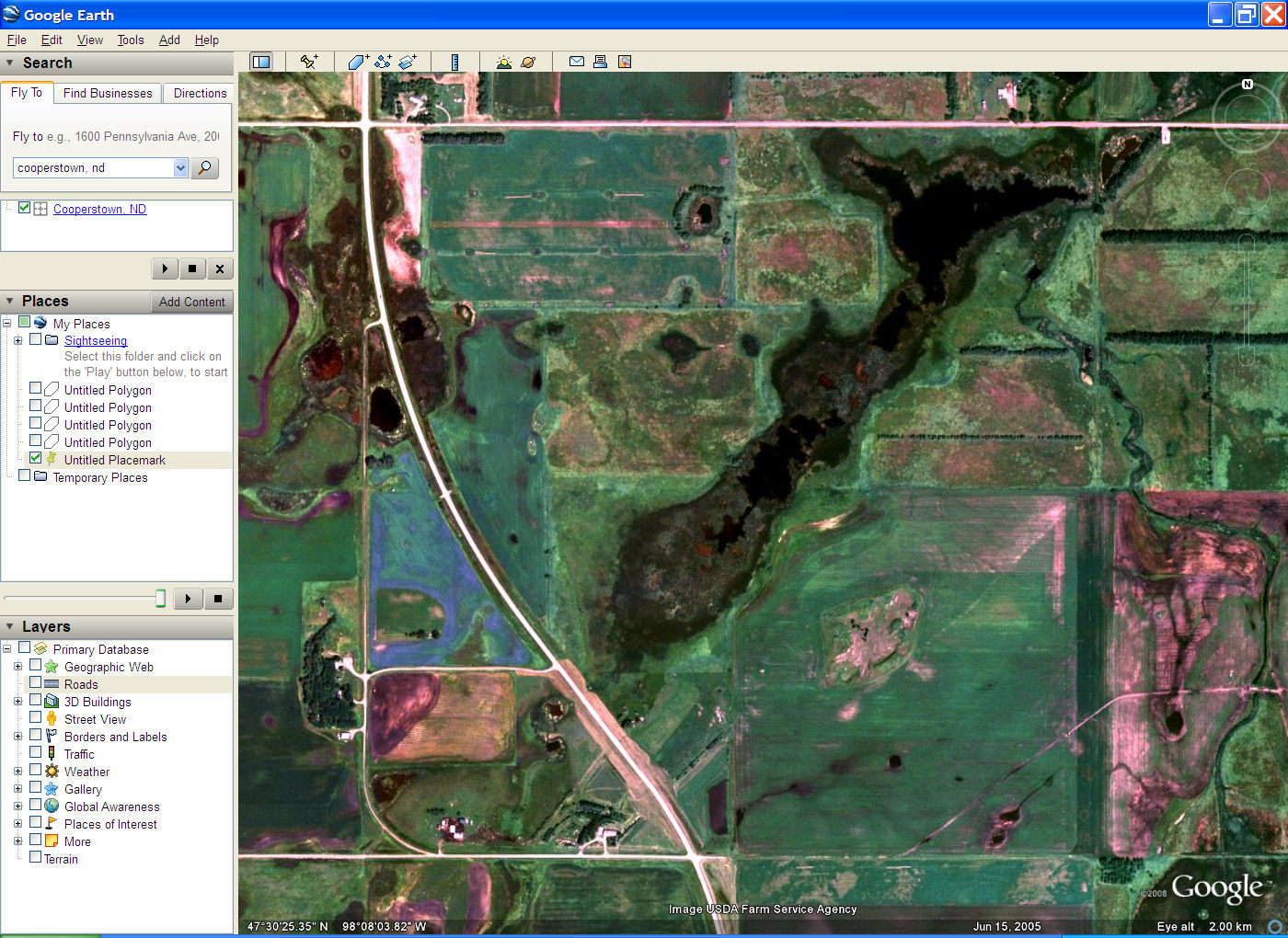
Task: Click the zoom slider in map view
Action: pyautogui.click(x=1247, y=299)
